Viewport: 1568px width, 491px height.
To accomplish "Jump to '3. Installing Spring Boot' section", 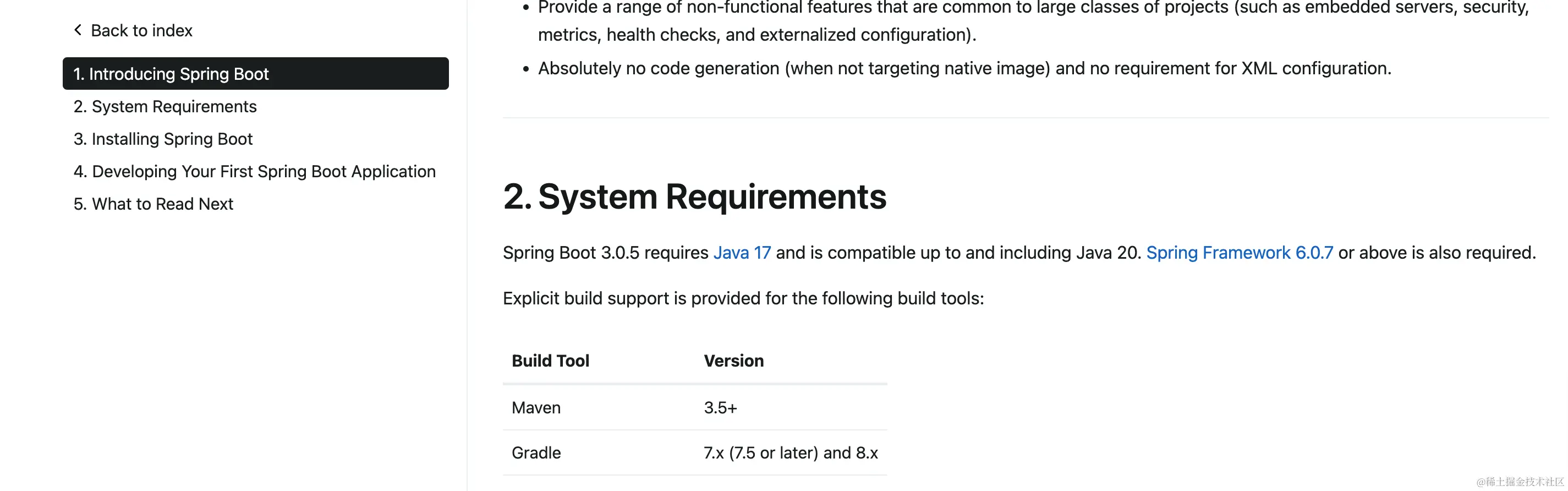I will click(x=163, y=139).
